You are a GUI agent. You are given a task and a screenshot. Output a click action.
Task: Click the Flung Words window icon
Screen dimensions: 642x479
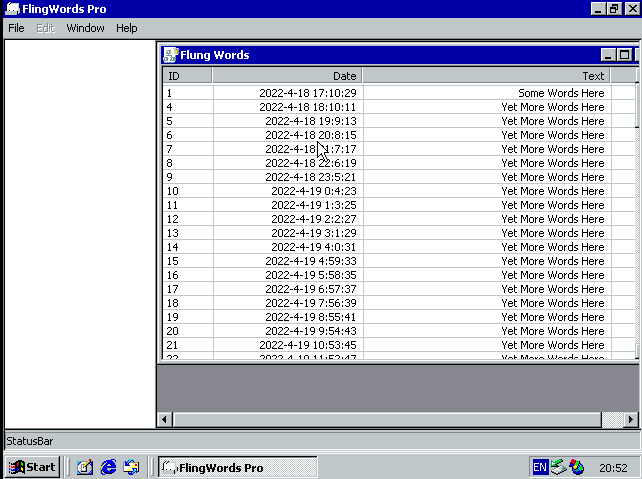tap(170, 55)
